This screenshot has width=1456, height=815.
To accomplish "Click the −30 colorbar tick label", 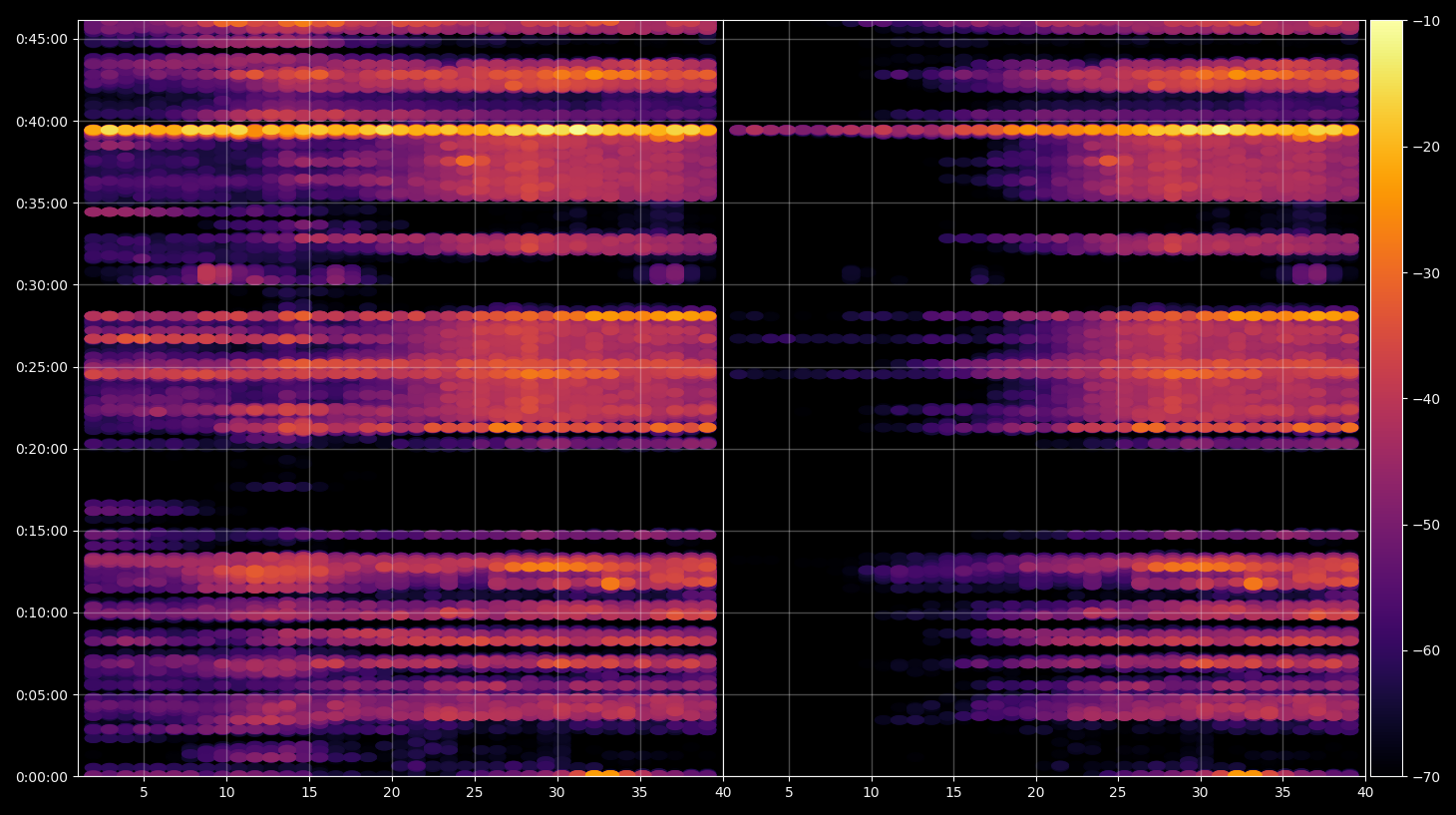I will point(1425,273).
